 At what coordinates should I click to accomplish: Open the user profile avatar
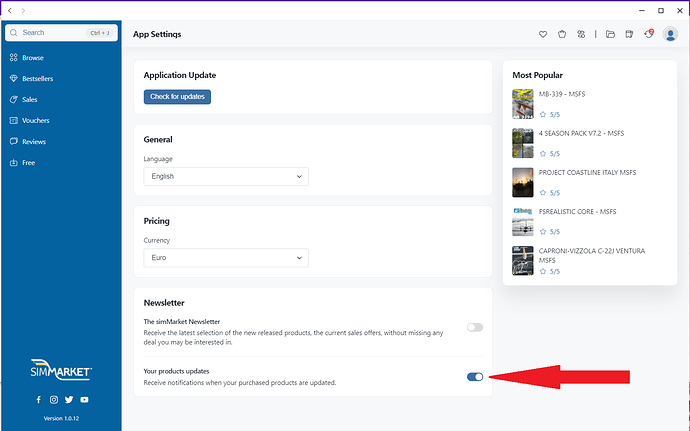[x=670, y=34]
